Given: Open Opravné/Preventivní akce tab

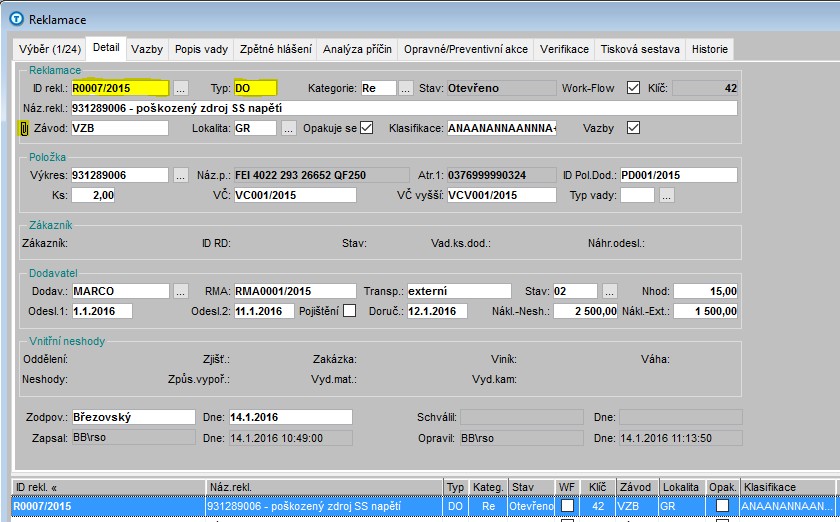Looking at the screenshot, I should click(x=466, y=49).
